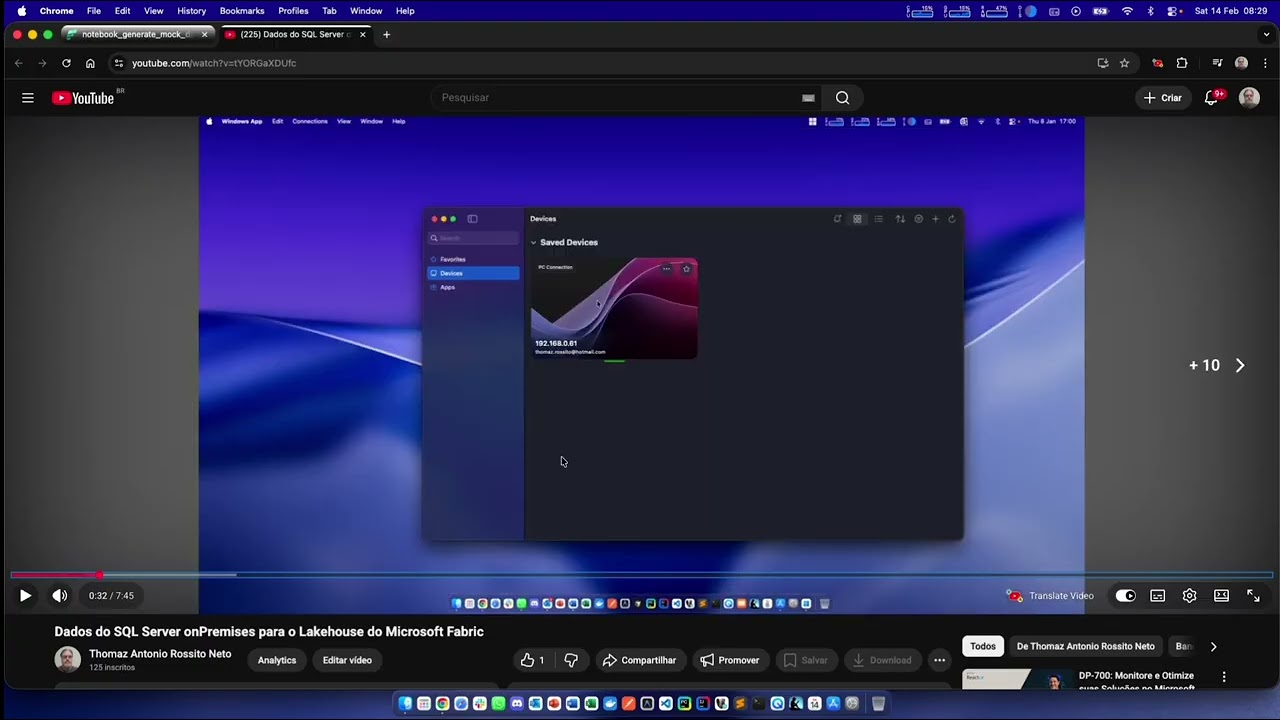The width and height of the screenshot is (1280, 720).
Task: Click the YouTube search magnifier button
Action: [842, 98]
